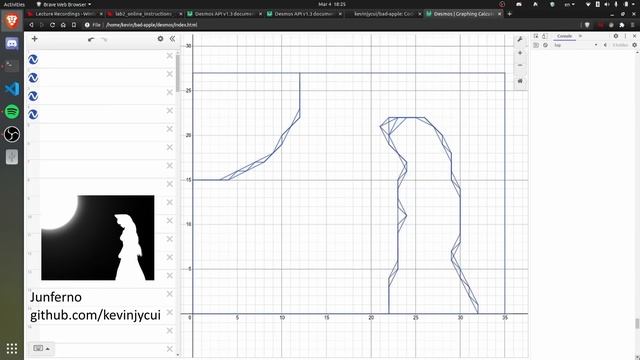Open DevTools customize kebab menu
This screenshot has width=640, height=360.
pos(625,36)
